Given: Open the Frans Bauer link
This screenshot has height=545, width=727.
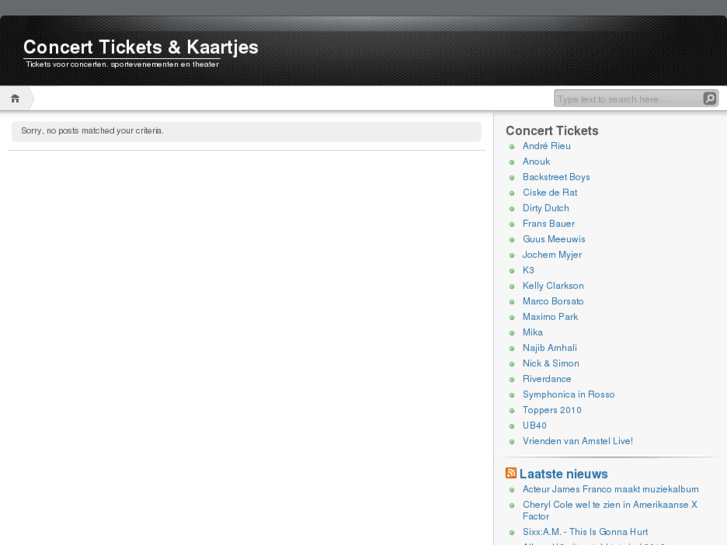Looking at the screenshot, I should coord(548,223).
